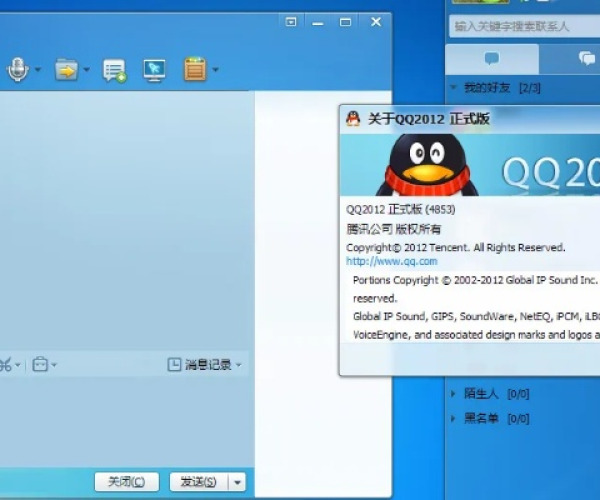
Task: Expand 陌生人 group
Action: (453, 393)
